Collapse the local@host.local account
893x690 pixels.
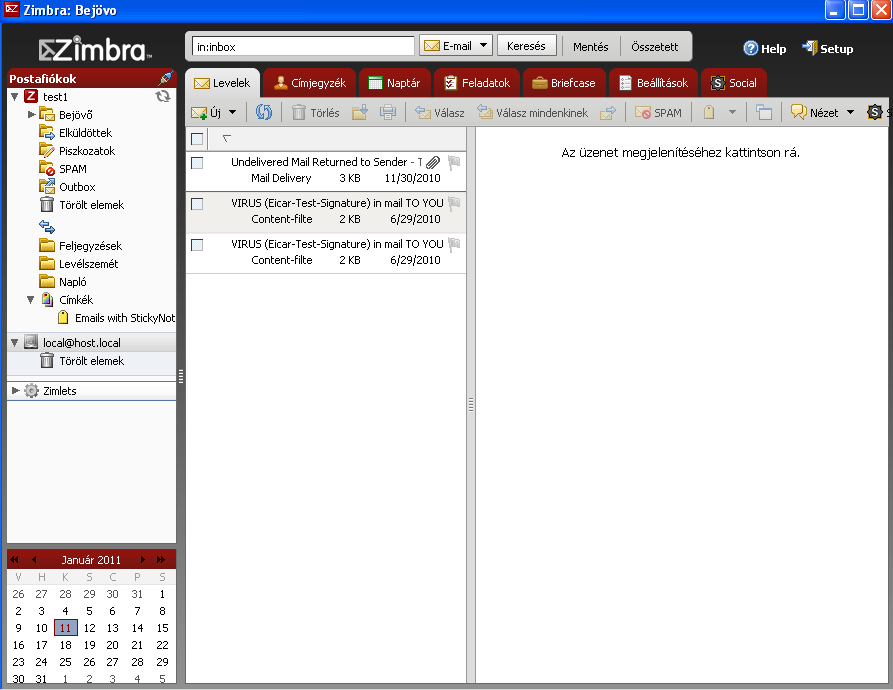pyautogui.click(x=15, y=343)
